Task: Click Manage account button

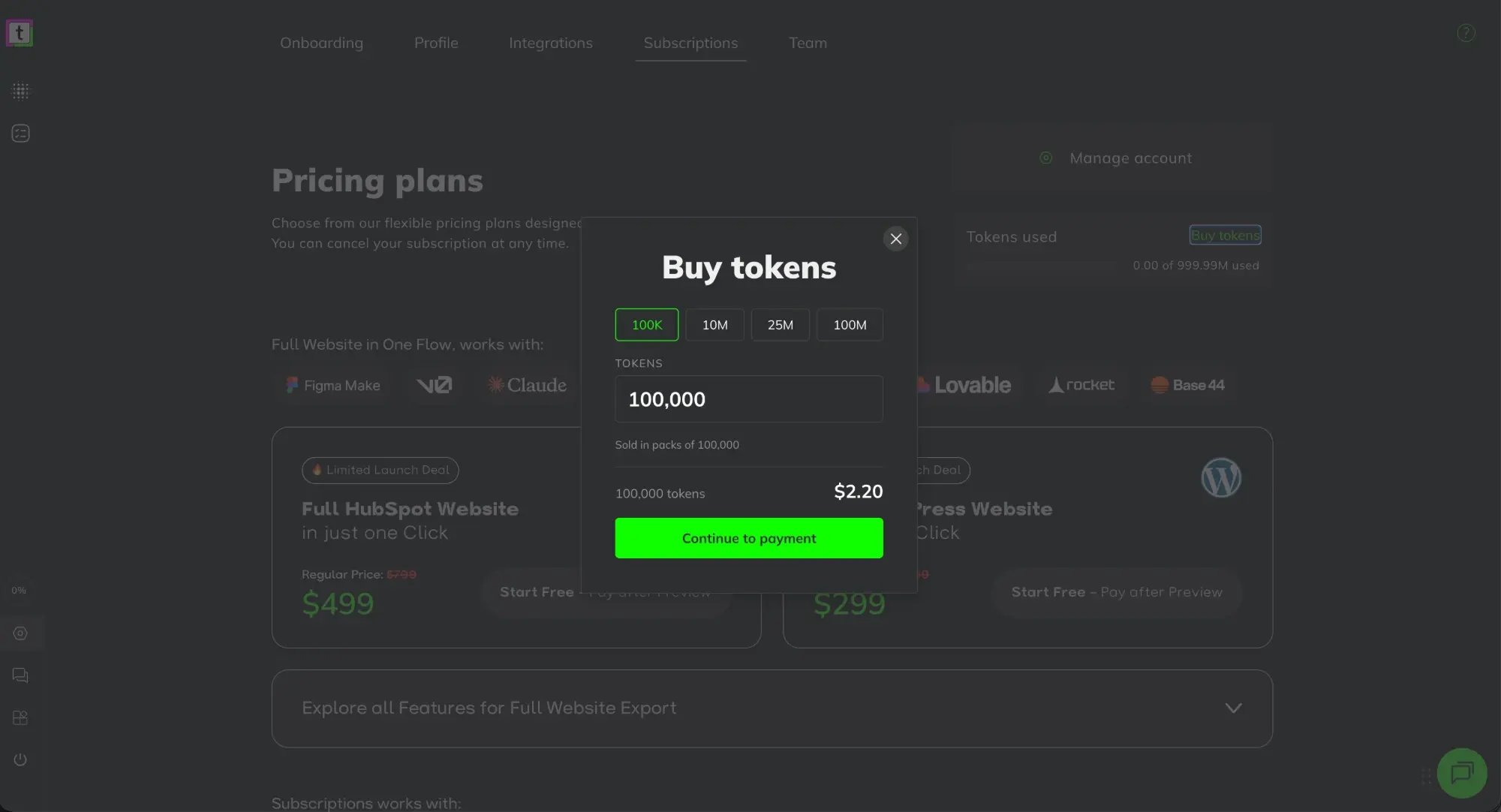Action: click(x=1112, y=158)
